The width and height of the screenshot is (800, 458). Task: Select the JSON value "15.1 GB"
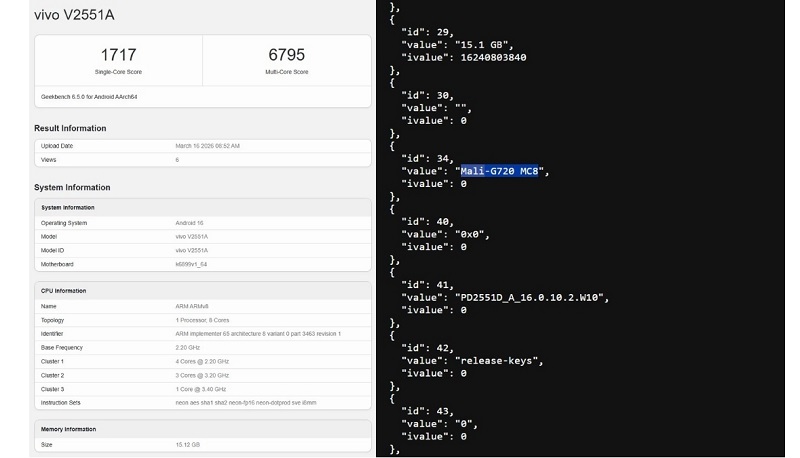pyautogui.click(x=481, y=45)
